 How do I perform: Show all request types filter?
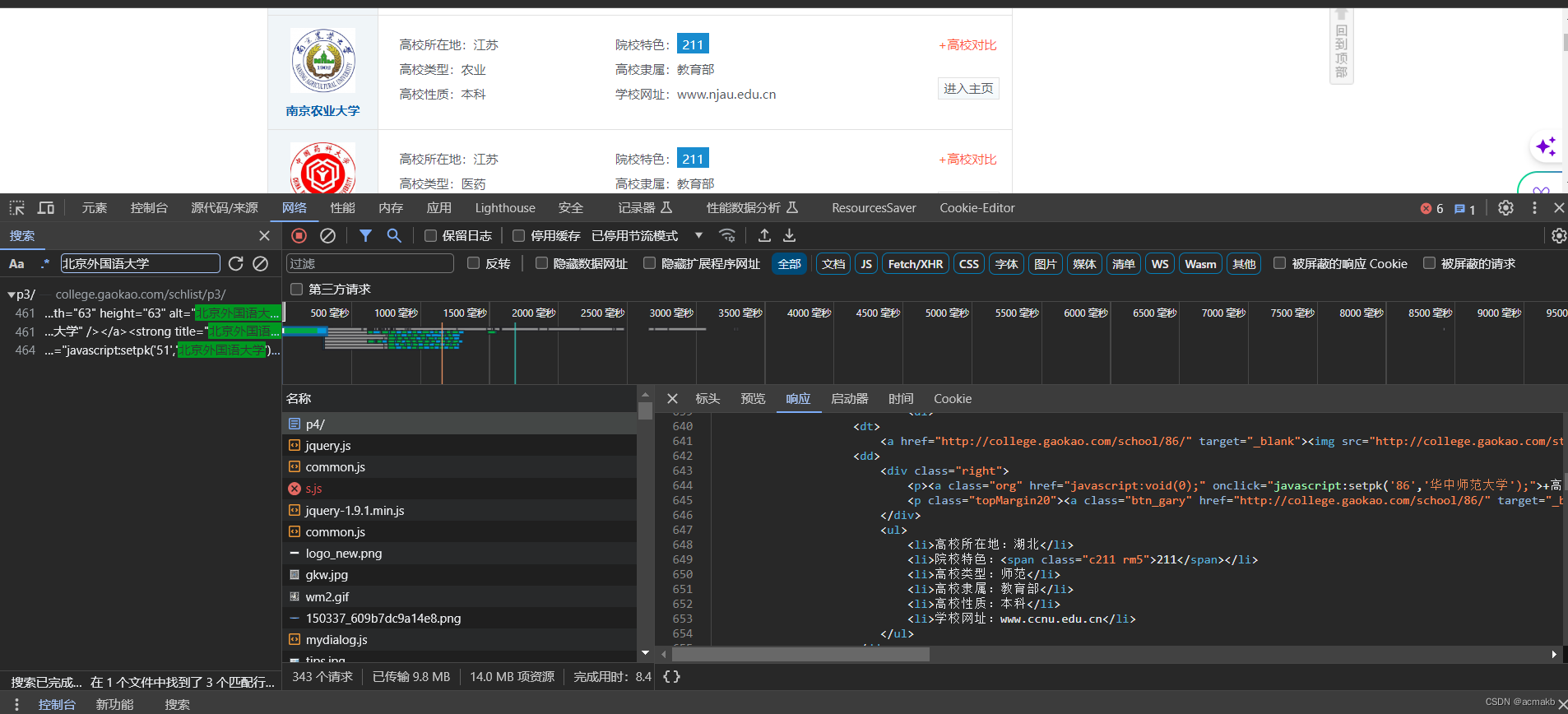tap(789, 264)
